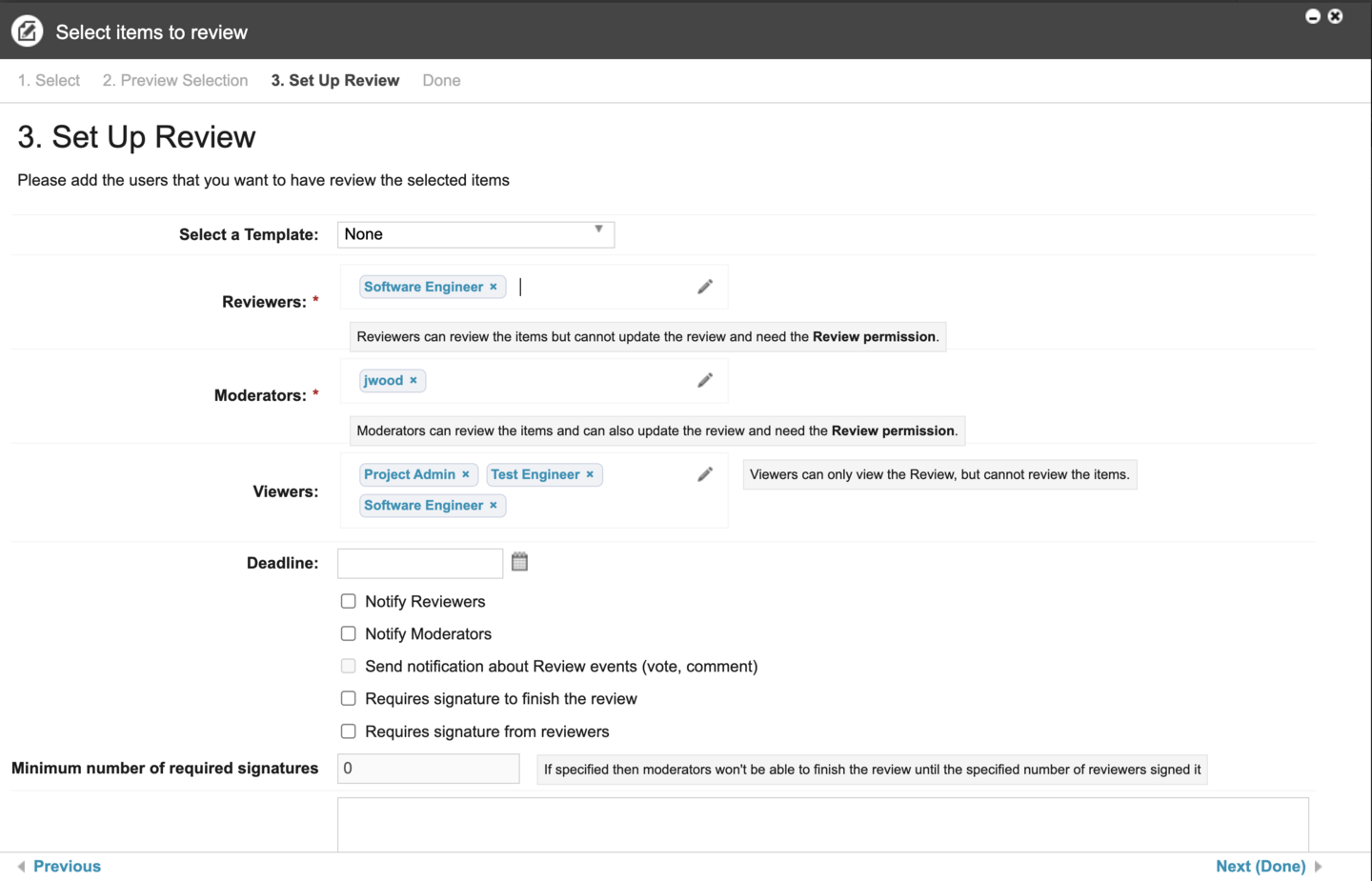This screenshot has width=1372, height=881.
Task: Click the pencil edit icon for Reviewers
Action: 705,287
